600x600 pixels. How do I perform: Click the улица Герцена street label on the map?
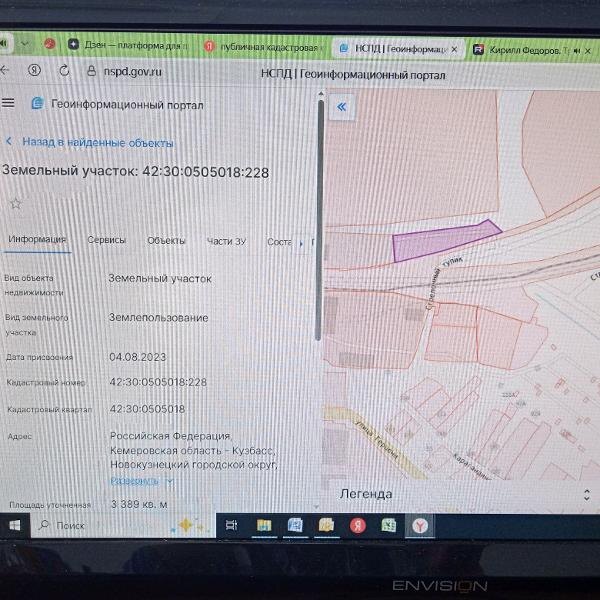(377, 441)
